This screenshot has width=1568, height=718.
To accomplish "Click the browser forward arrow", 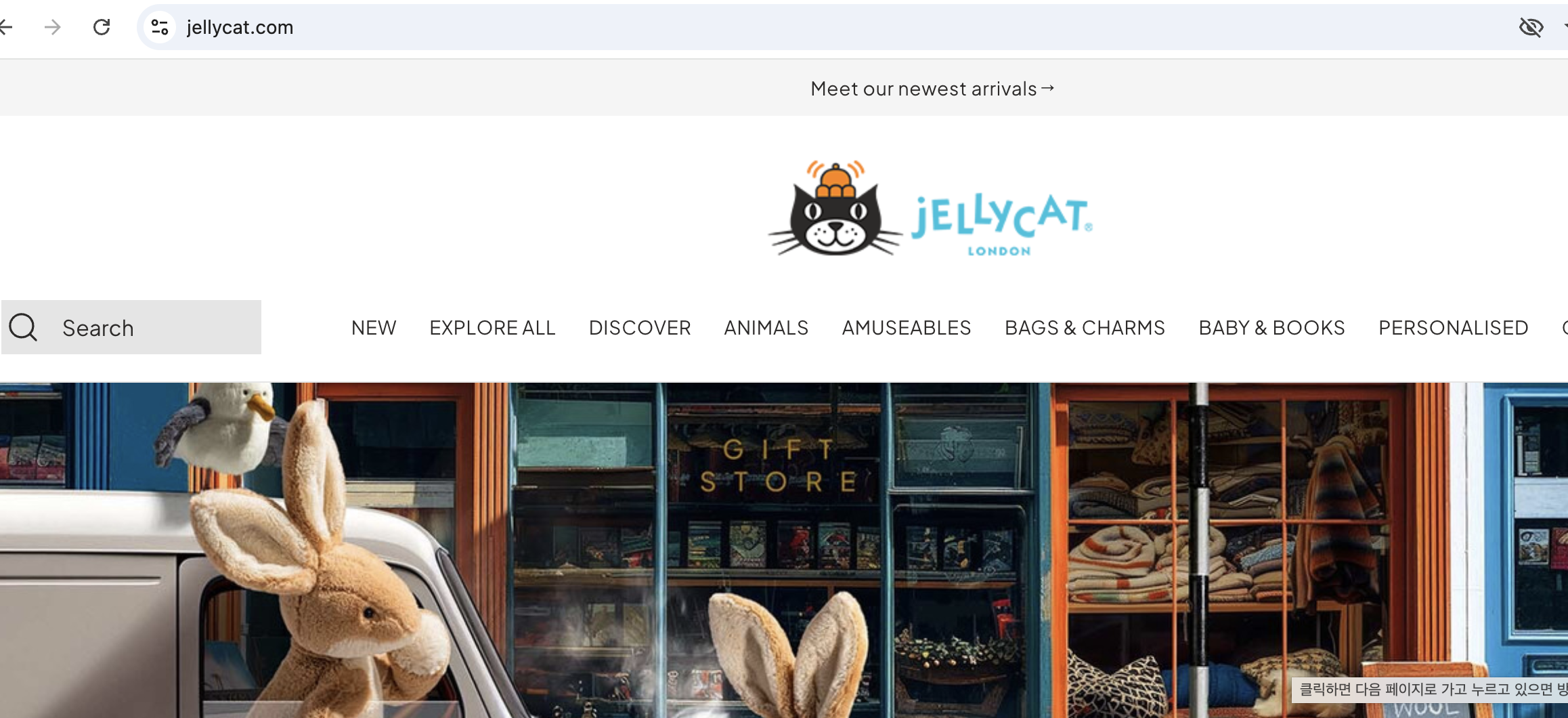I will coord(53,27).
